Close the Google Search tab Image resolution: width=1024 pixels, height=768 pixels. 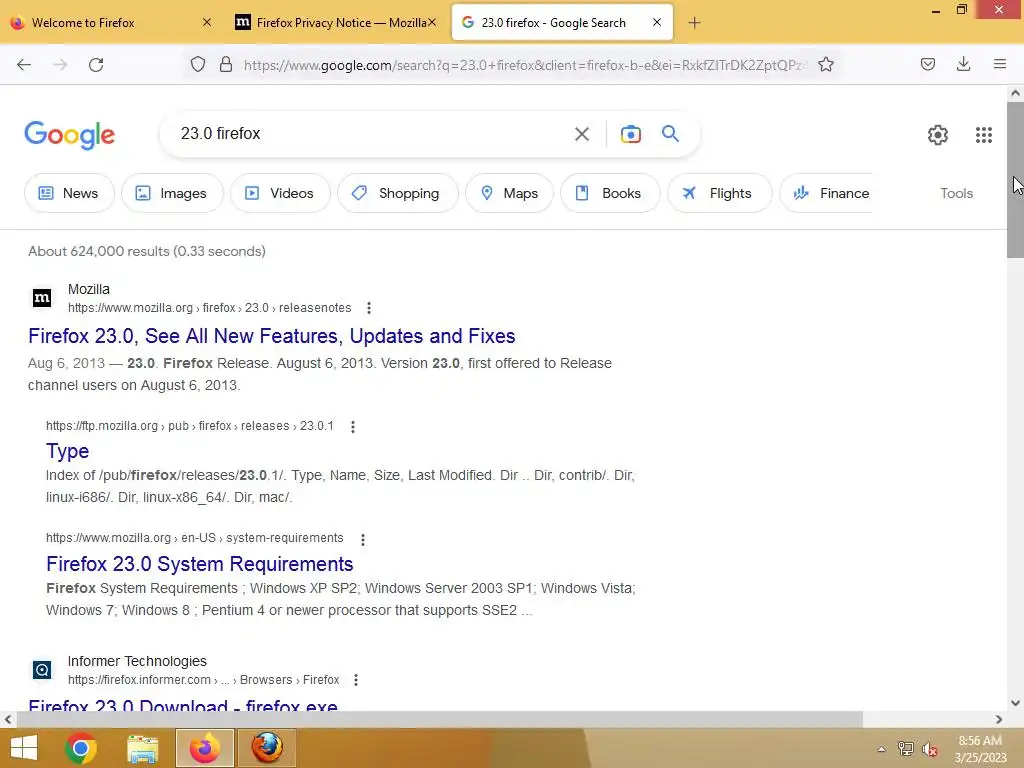[x=656, y=22]
